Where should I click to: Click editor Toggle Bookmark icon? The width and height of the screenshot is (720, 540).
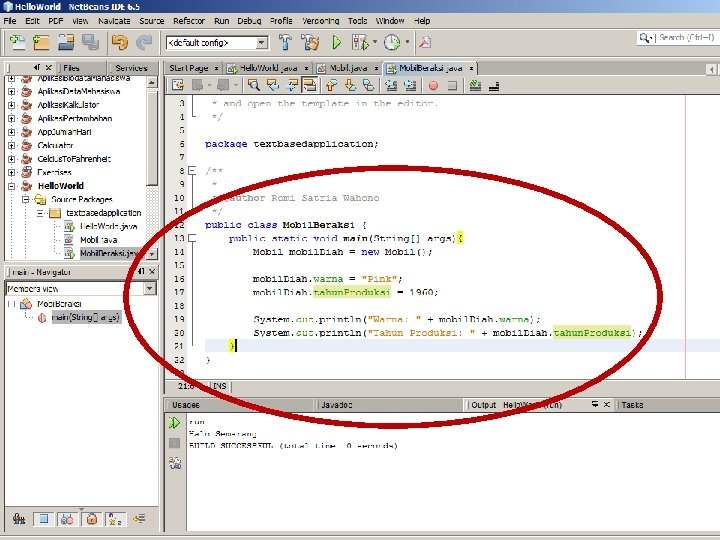coord(369,85)
